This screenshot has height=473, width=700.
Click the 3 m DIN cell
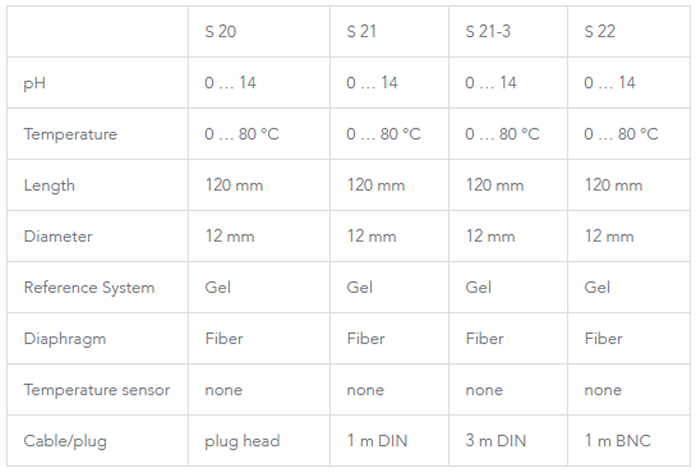[497, 440]
